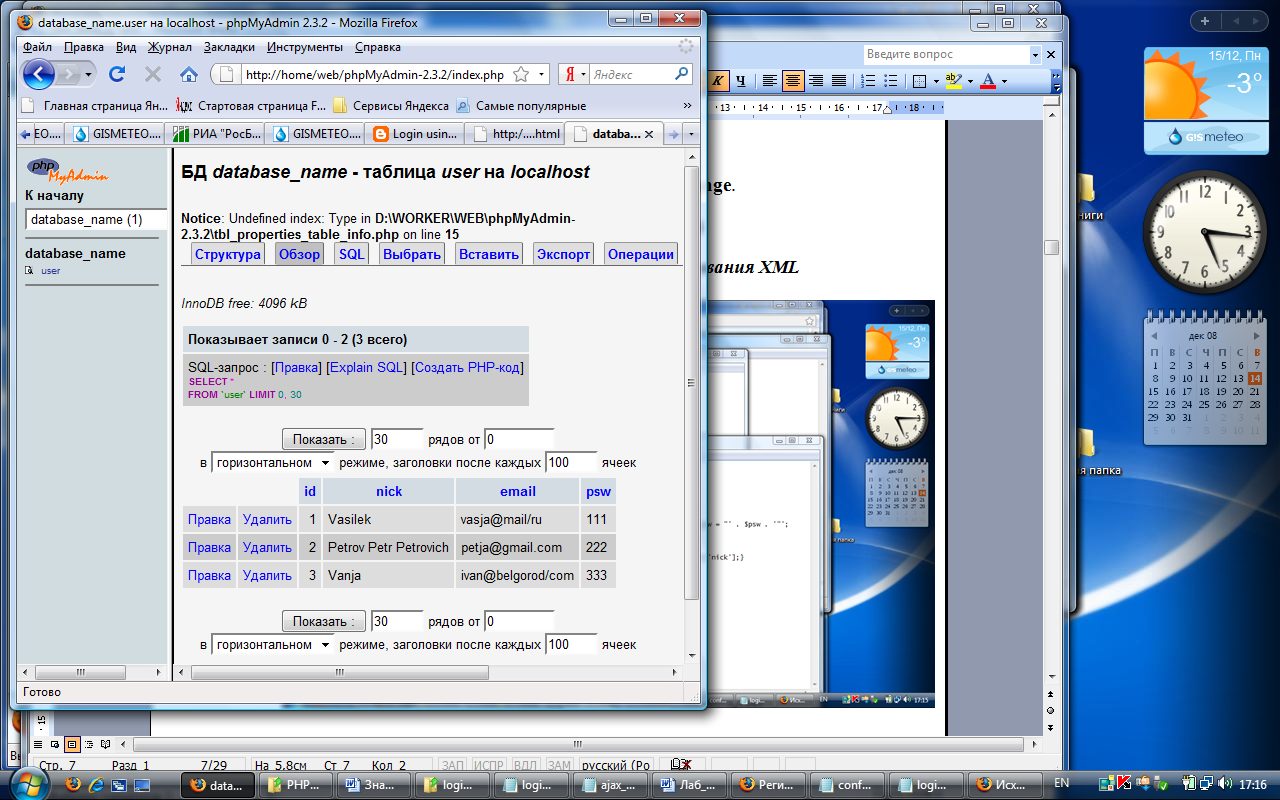Click the Word document vertical scrollbar thumb

click(x=1051, y=247)
